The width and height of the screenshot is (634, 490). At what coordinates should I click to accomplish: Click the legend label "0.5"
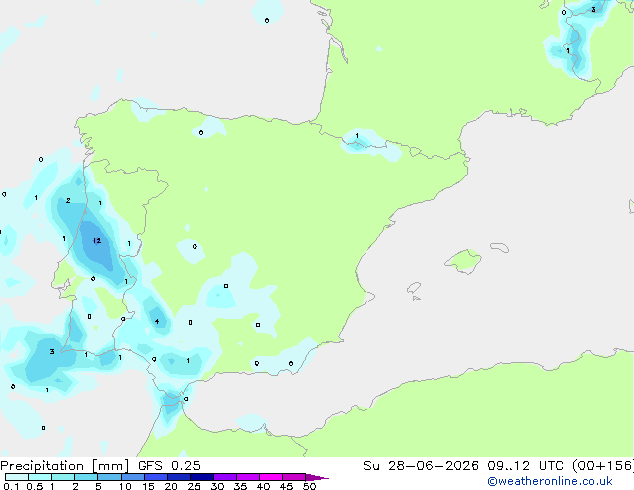(34, 486)
